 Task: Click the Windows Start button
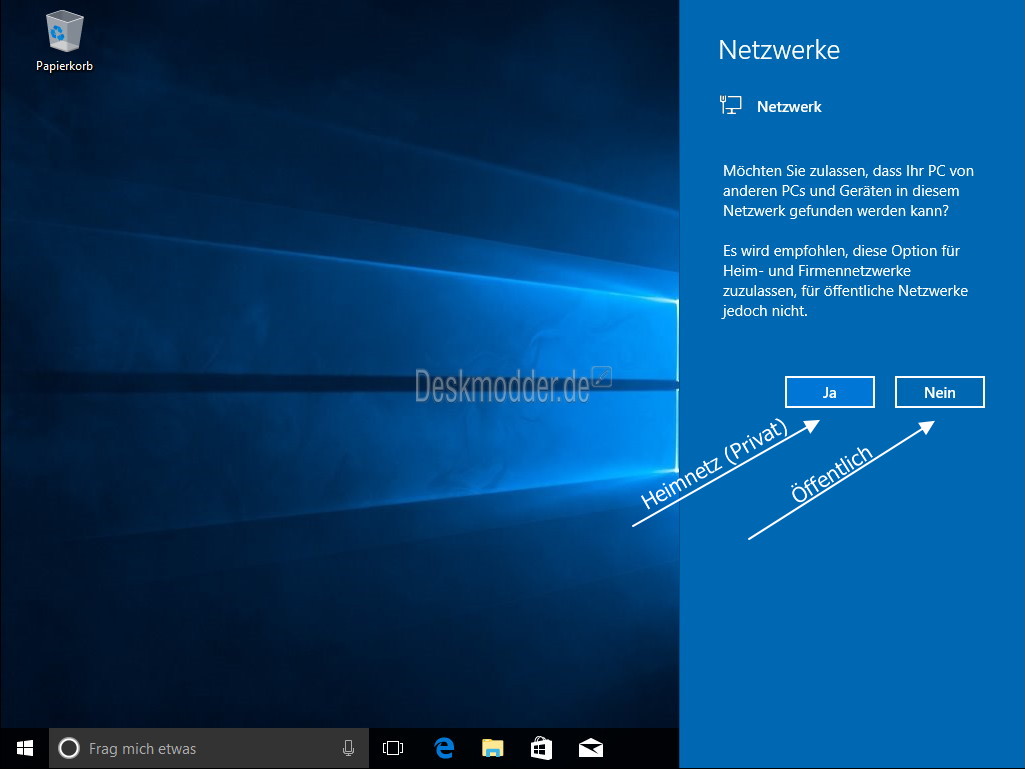pos(25,748)
